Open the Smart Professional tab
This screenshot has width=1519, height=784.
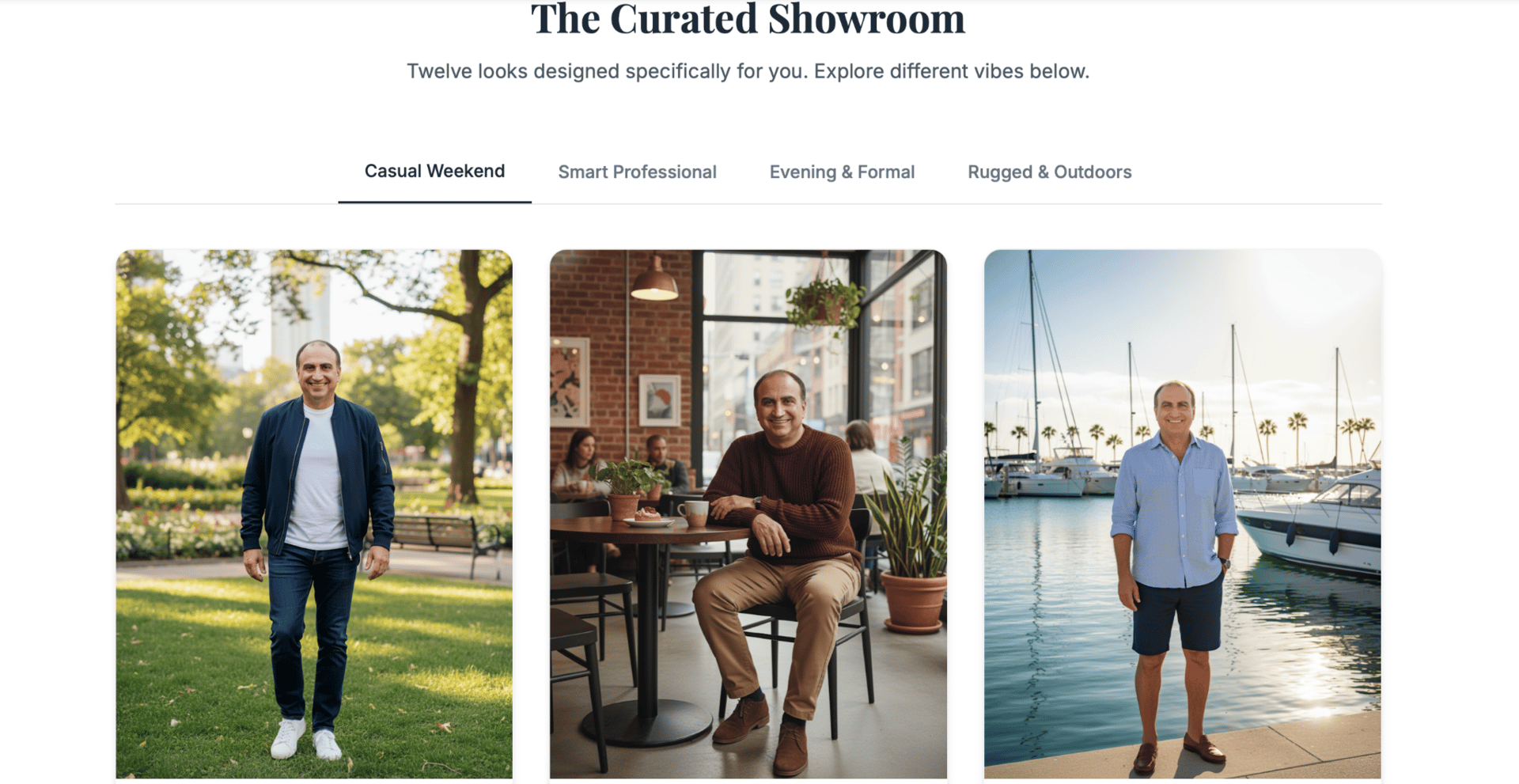(x=637, y=172)
